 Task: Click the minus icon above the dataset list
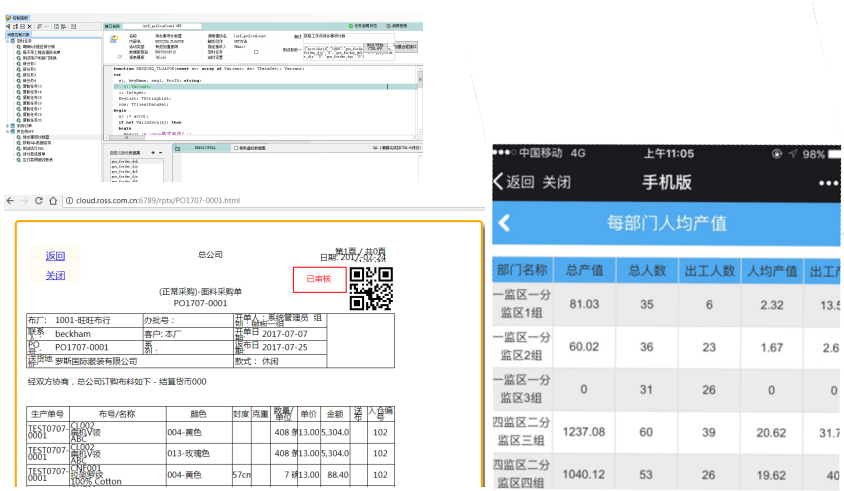160,152
